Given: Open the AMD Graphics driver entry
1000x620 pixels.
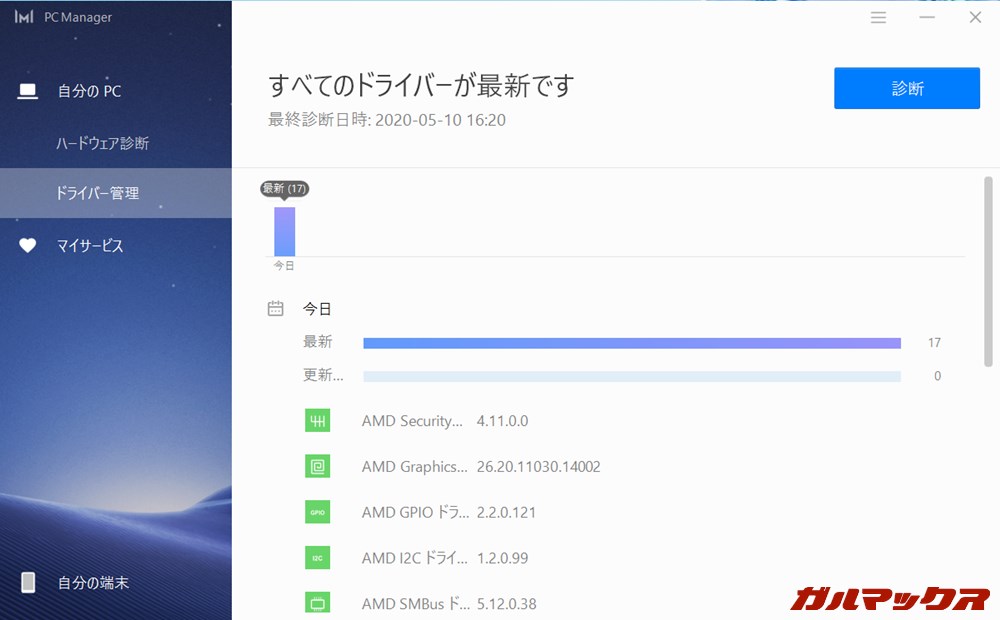Looking at the screenshot, I should [x=450, y=466].
